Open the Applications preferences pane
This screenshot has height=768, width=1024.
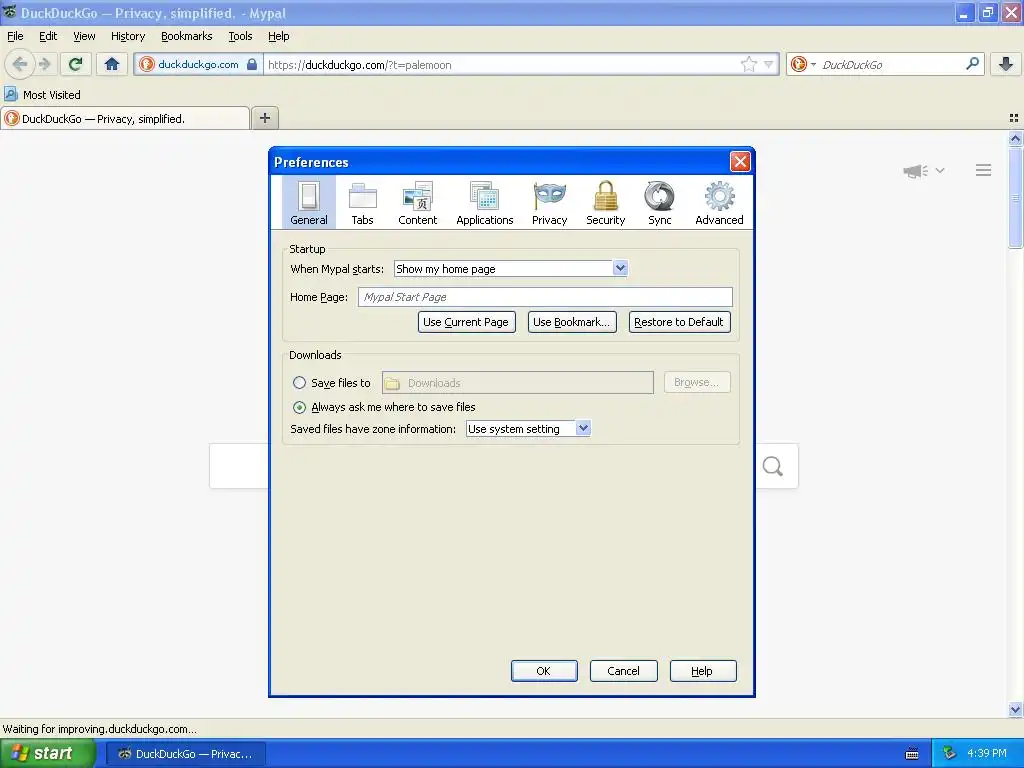tap(485, 203)
